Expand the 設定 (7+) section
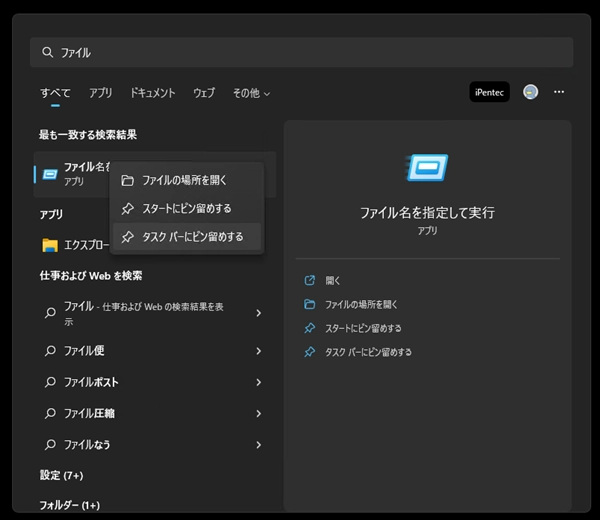 (x=62, y=476)
